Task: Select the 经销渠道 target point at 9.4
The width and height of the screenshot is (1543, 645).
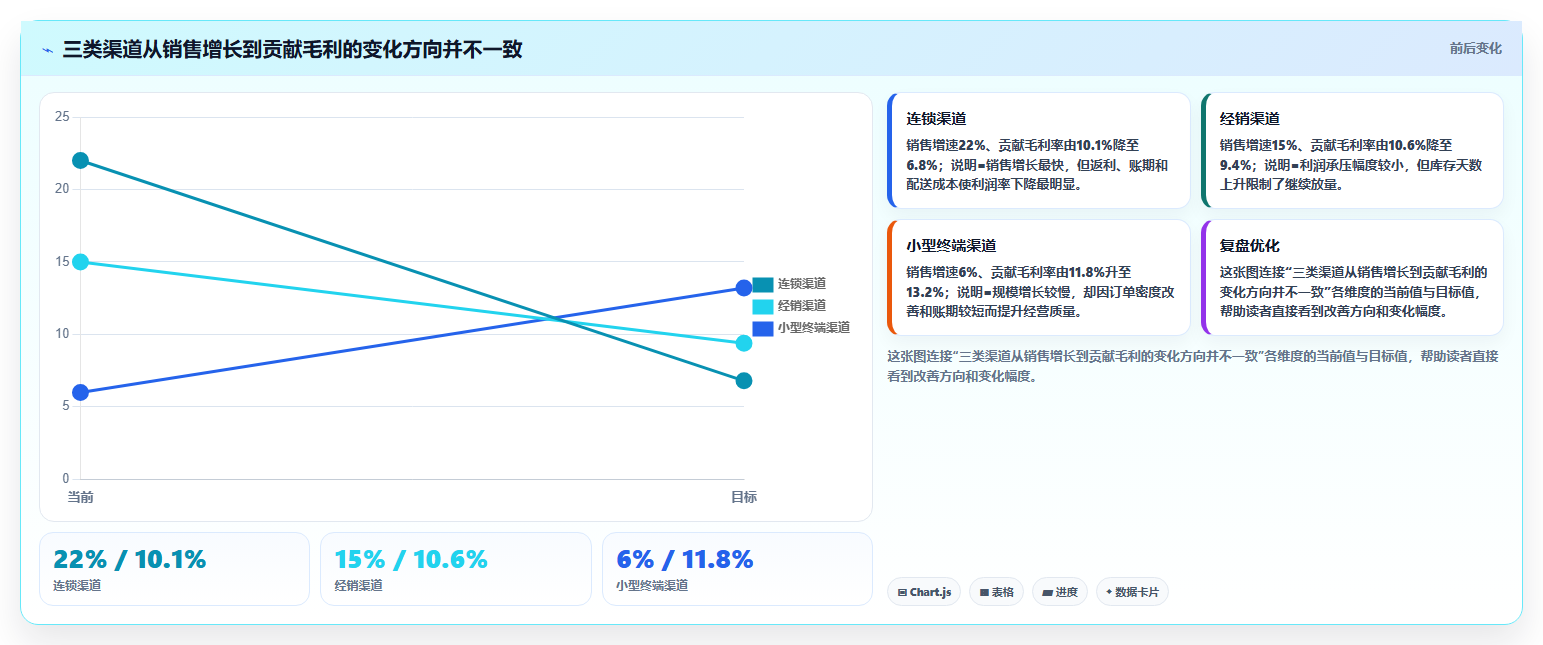Action: coord(744,343)
